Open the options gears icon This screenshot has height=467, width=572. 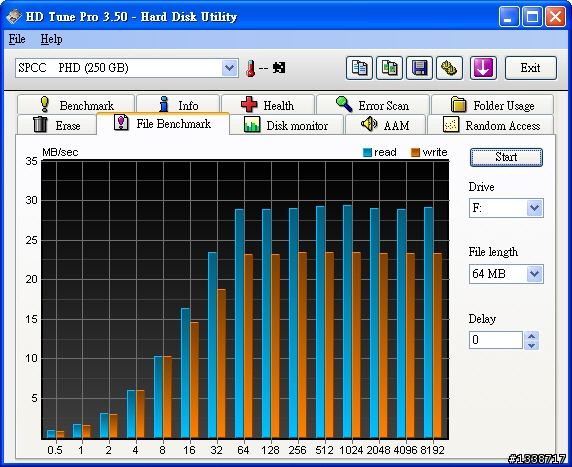(449, 68)
